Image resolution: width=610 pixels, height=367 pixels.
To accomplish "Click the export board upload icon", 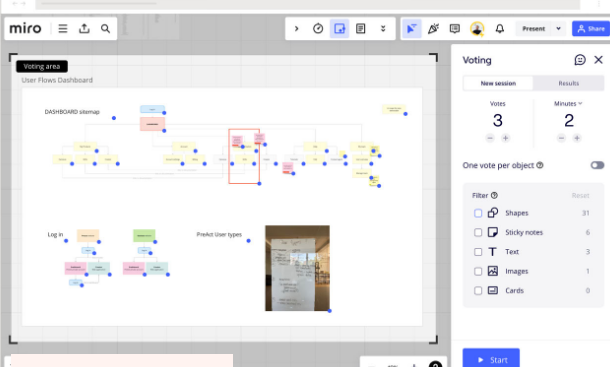I will pyautogui.click(x=84, y=28).
